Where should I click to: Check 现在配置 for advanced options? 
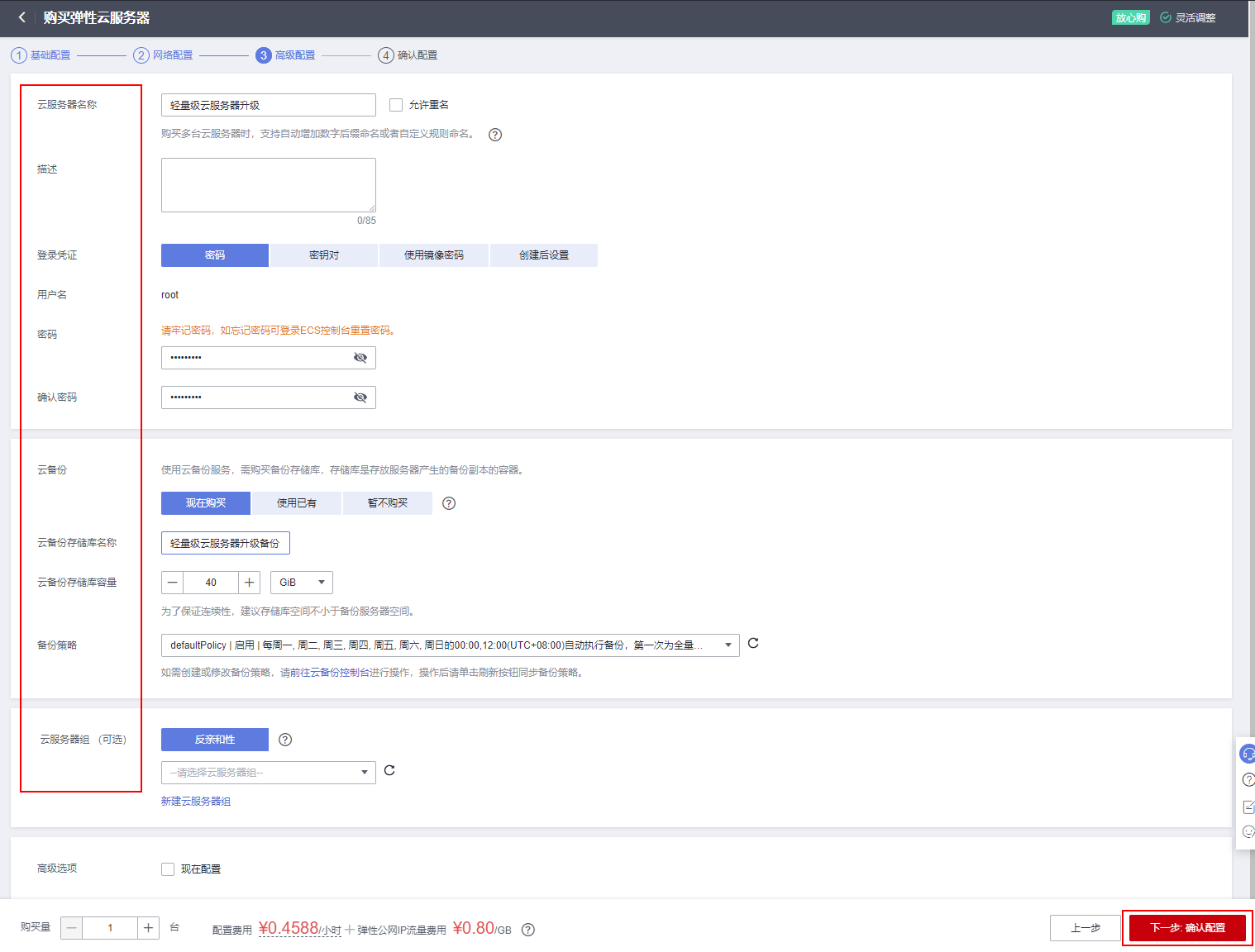click(x=168, y=869)
